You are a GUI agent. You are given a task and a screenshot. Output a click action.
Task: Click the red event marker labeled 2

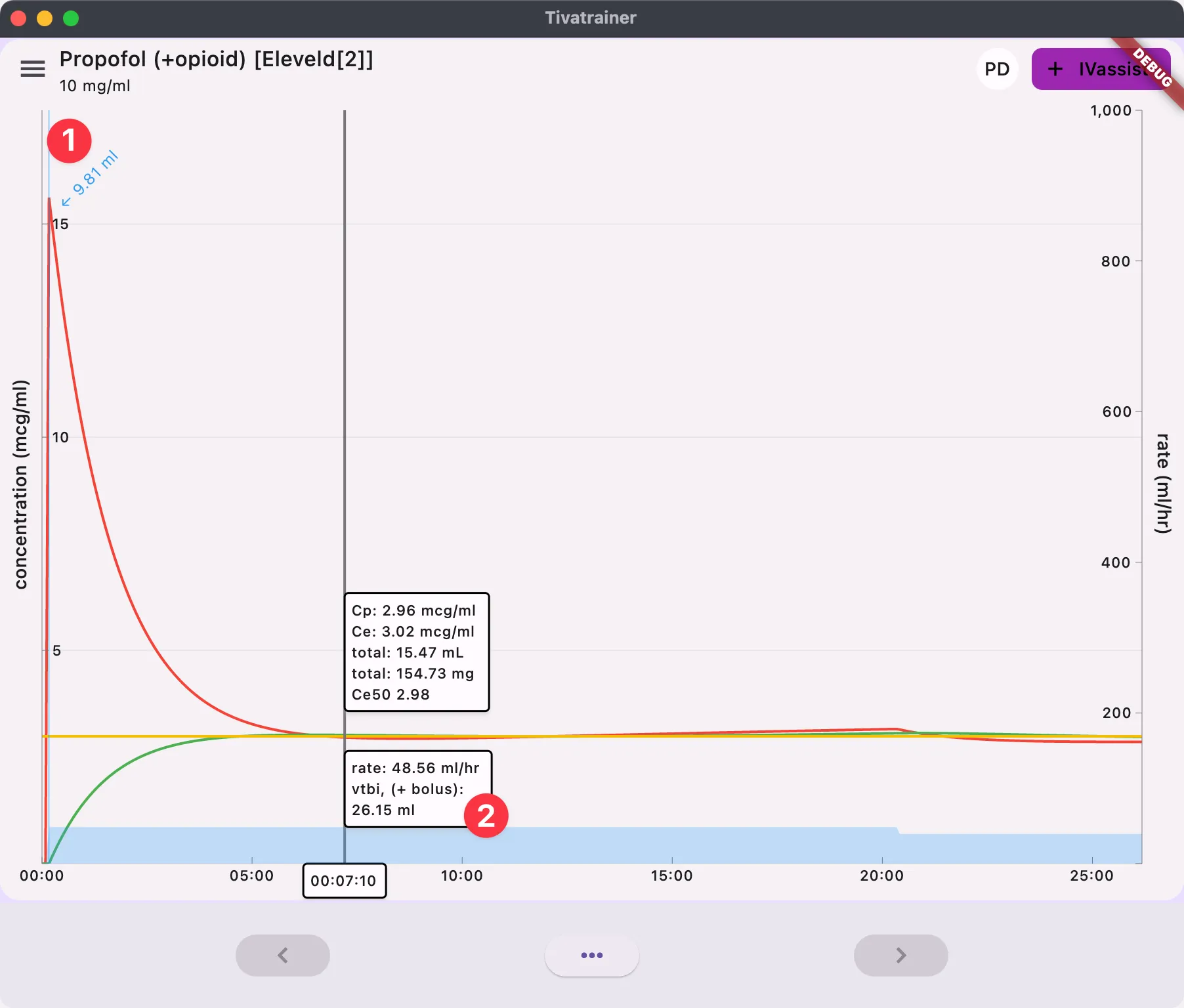(486, 816)
